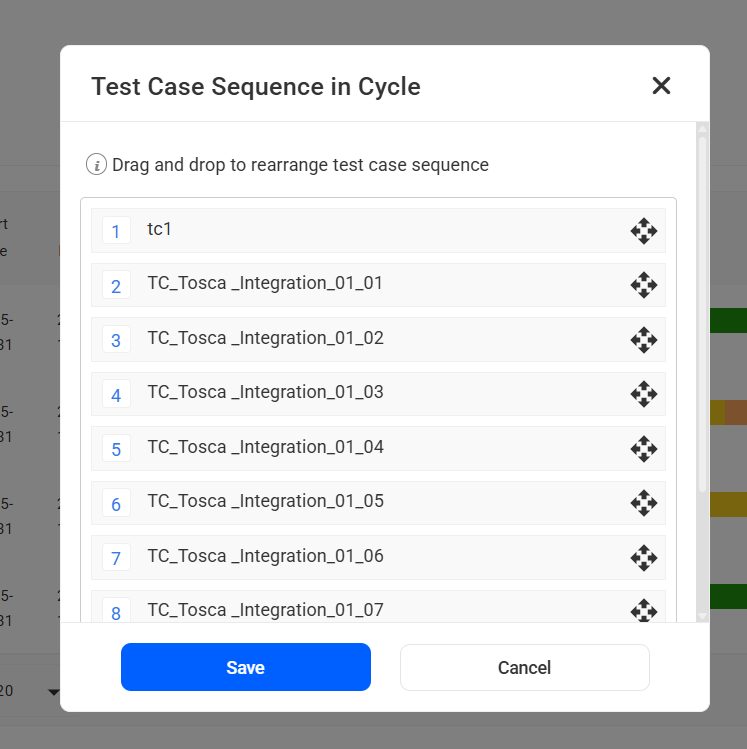Open the page size dropdown arrow next to 20
747x749 pixels.
(x=54, y=691)
